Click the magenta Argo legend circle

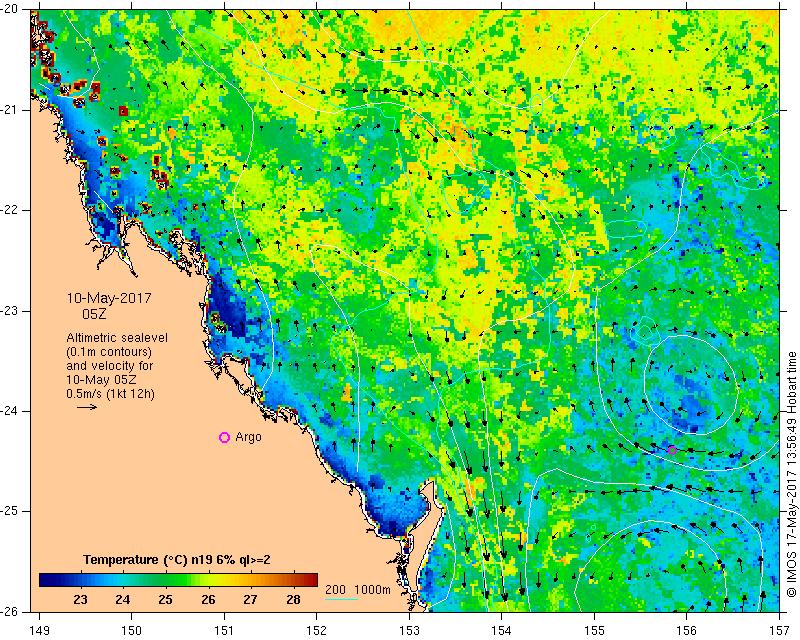(x=224, y=437)
